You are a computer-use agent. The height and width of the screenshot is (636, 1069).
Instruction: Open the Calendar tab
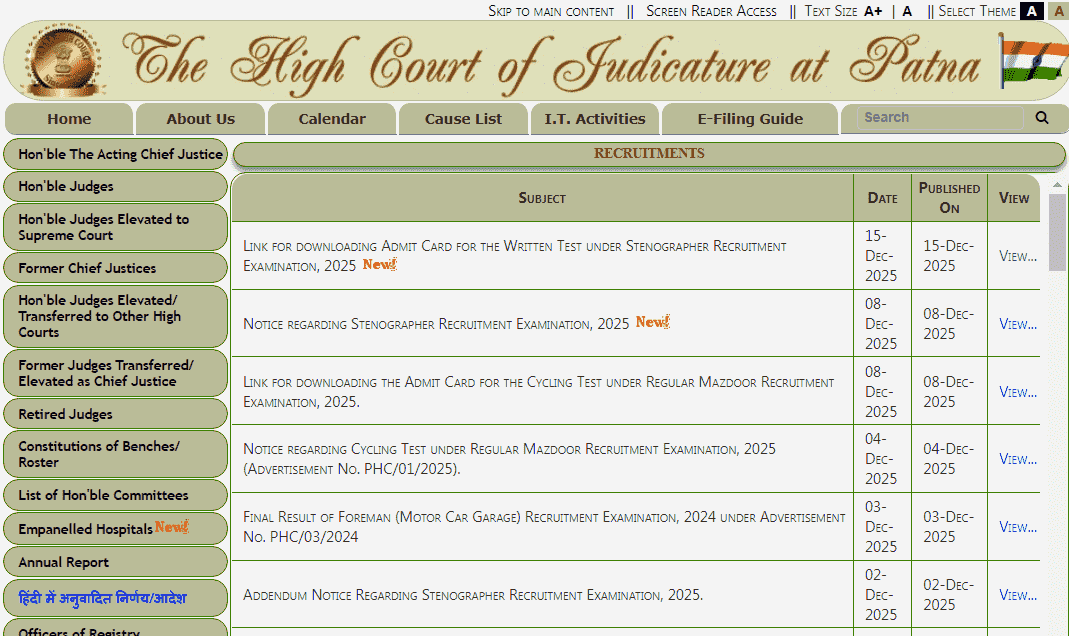[x=331, y=118]
